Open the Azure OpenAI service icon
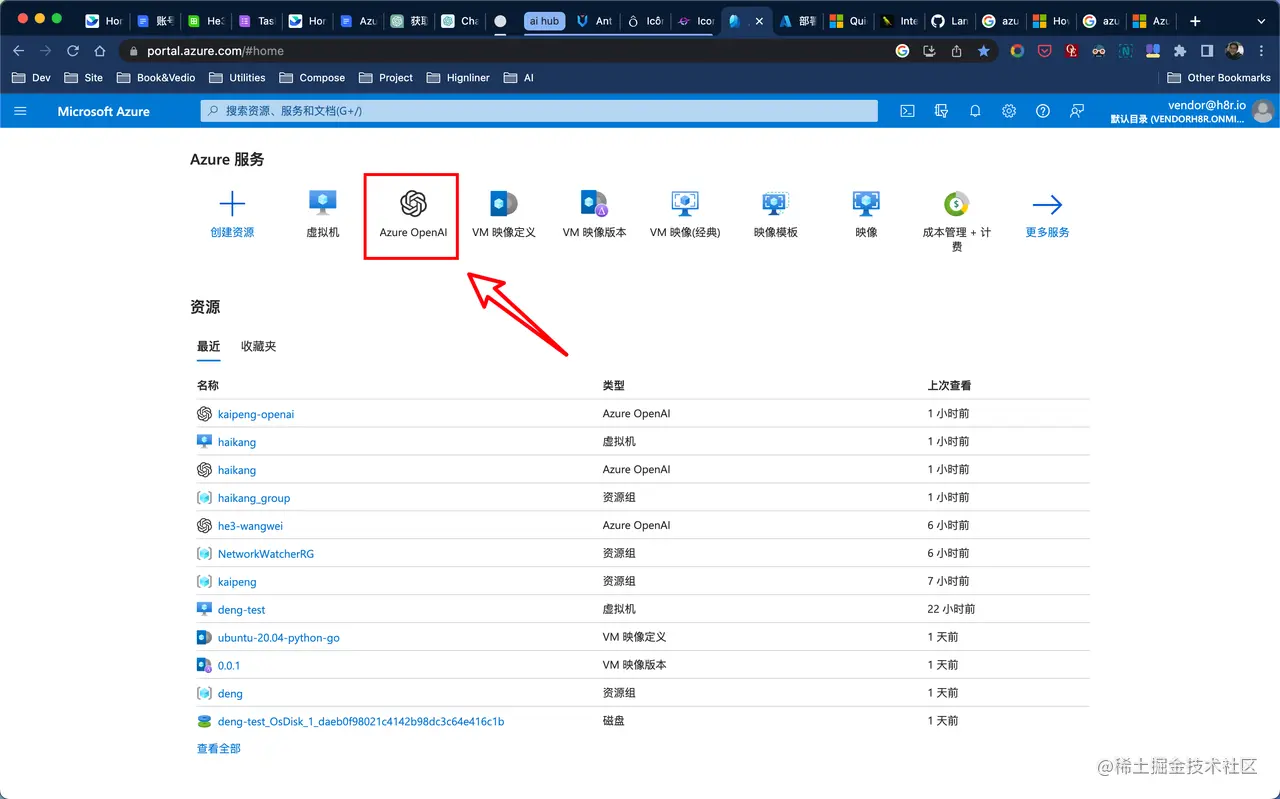This screenshot has height=799, width=1280. coord(413,203)
